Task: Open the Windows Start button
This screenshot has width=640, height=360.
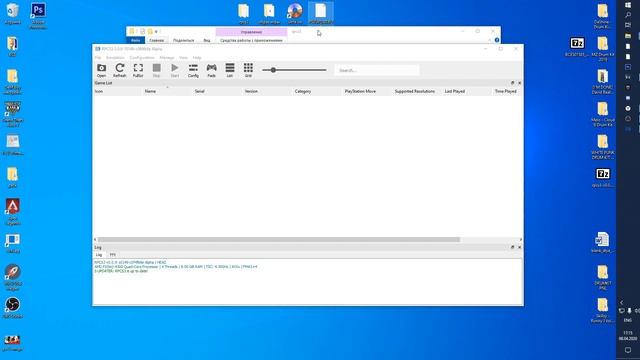Action: [628, 5]
